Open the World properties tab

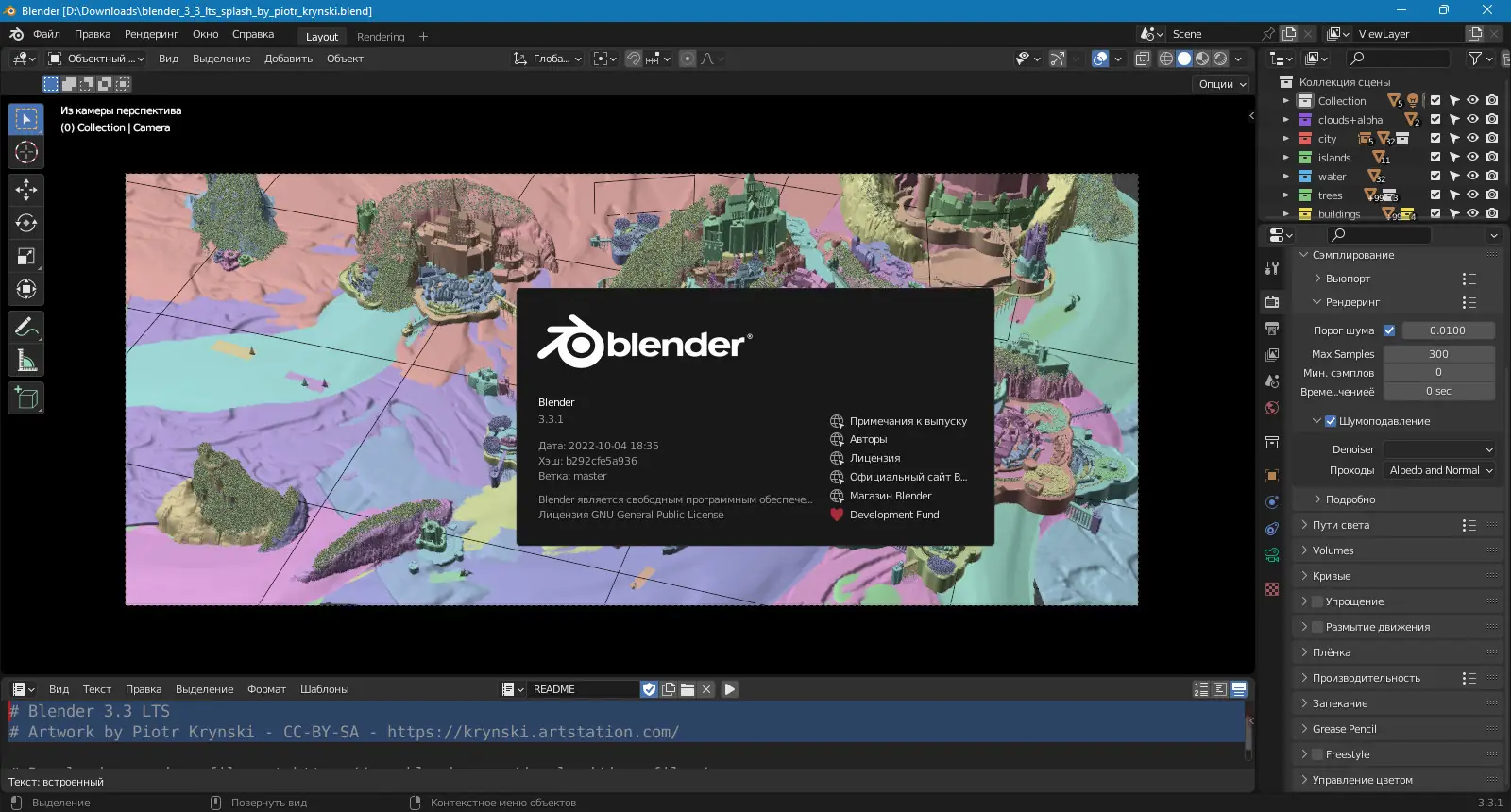coord(1272,408)
